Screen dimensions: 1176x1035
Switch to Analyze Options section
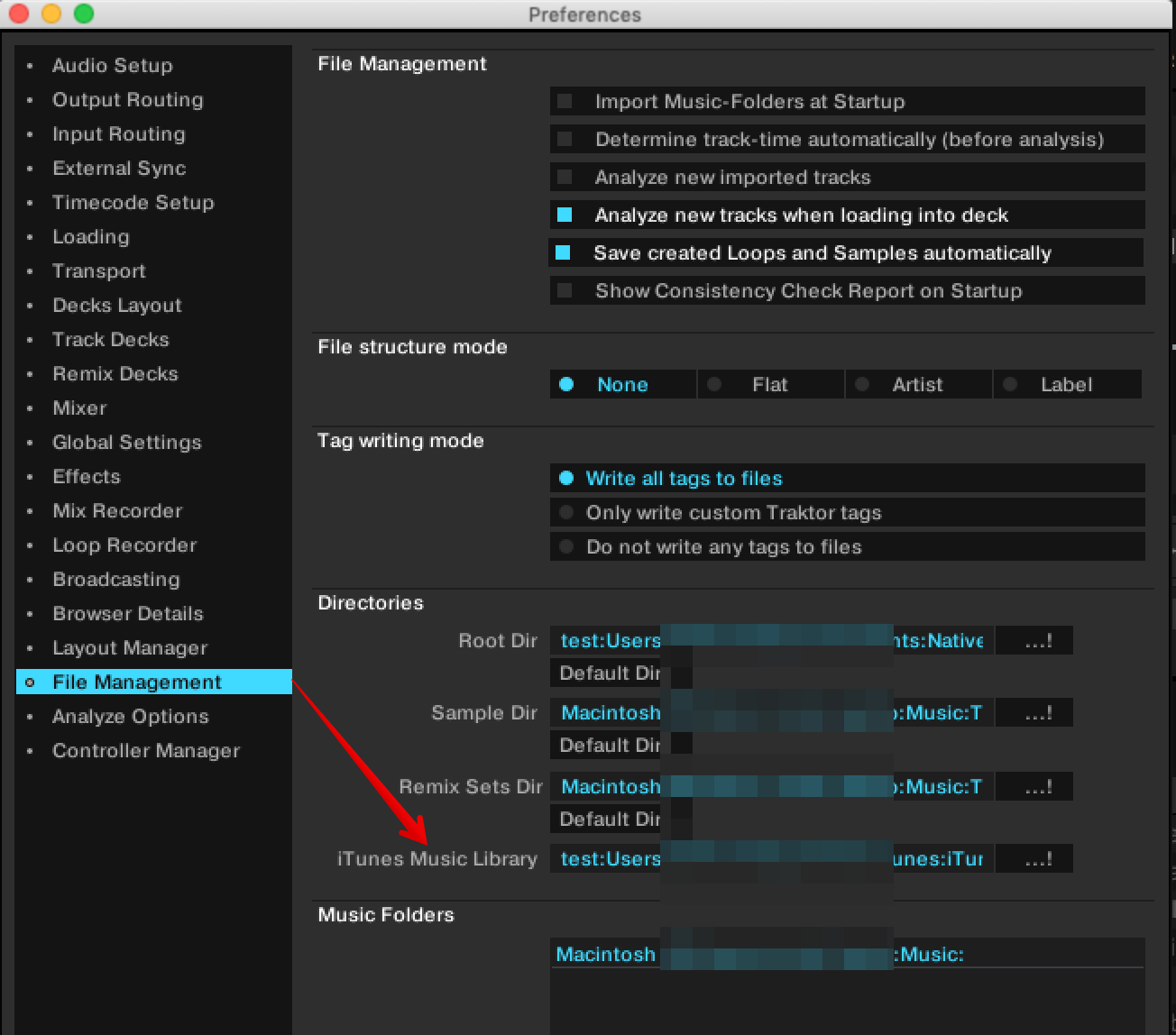[x=130, y=717]
